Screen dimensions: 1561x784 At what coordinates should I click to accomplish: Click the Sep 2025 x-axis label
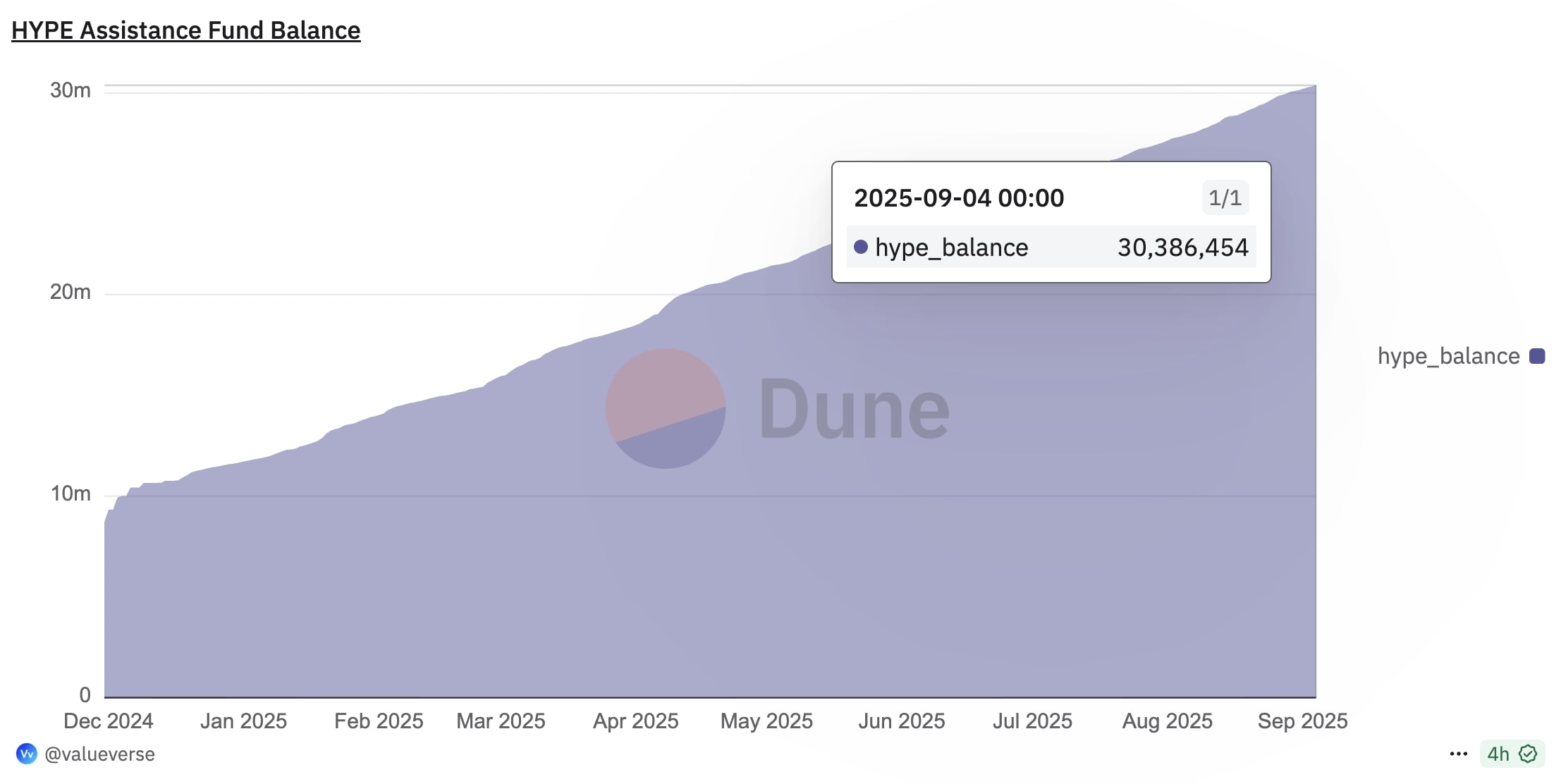point(1302,721)
